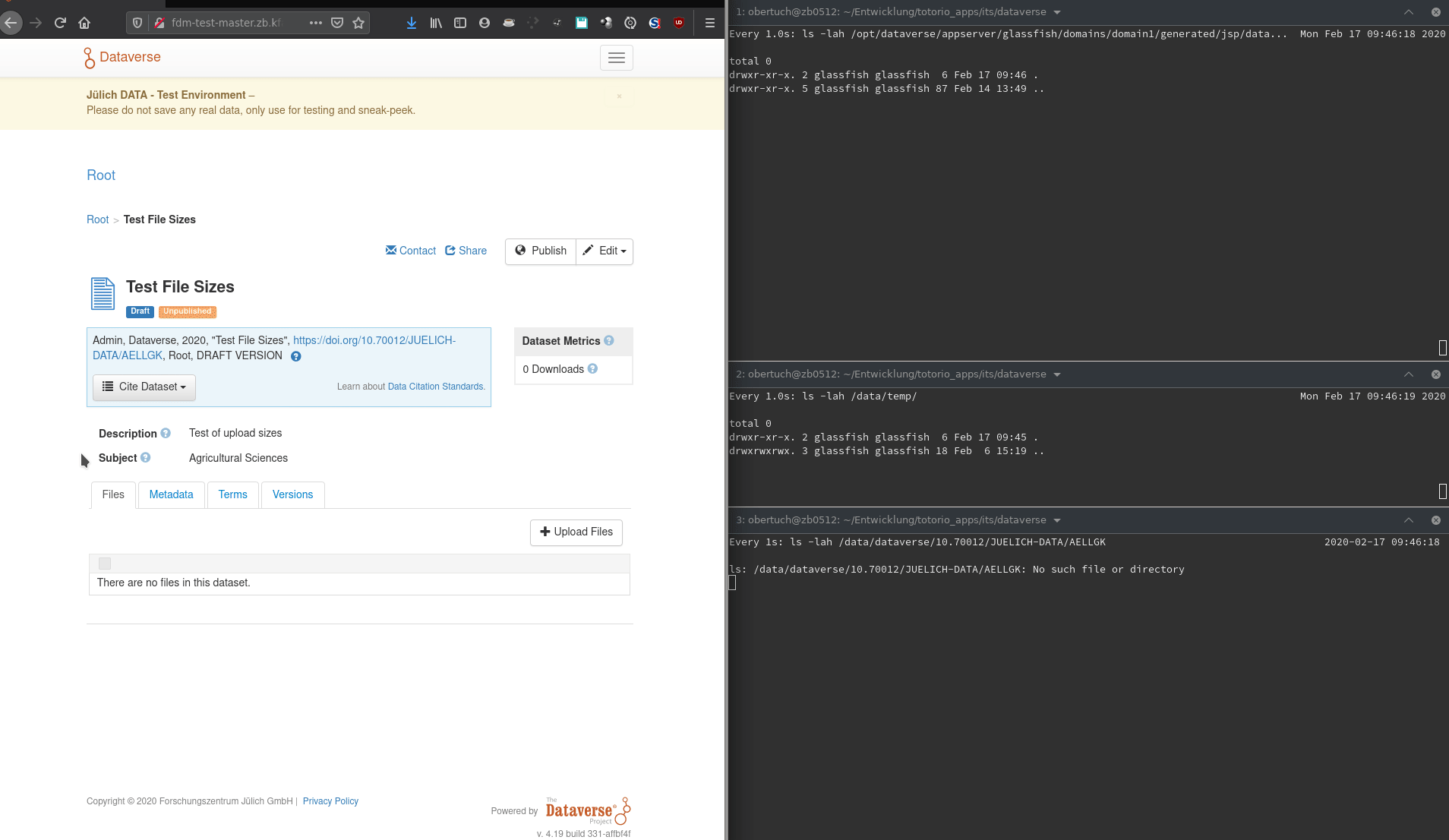The height and width of the screenshot is (840, 1449).
Task: Switch to the Metadata tab
Action: (x=171, y=495)
